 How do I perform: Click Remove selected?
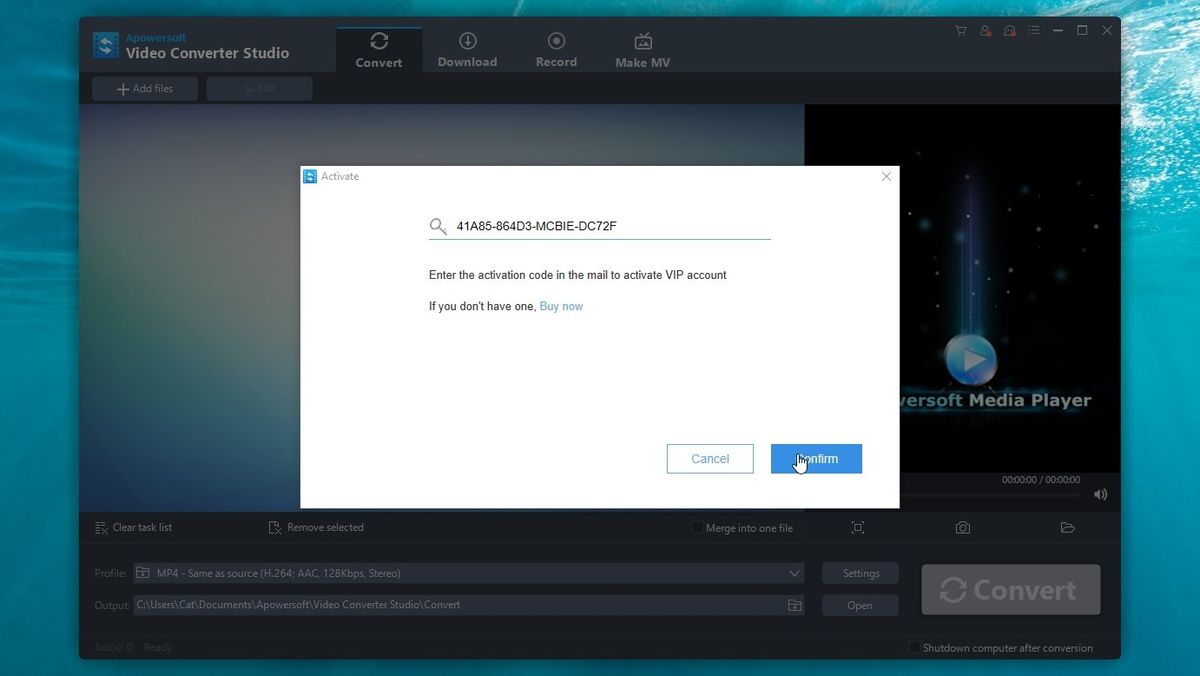point(316,527)
